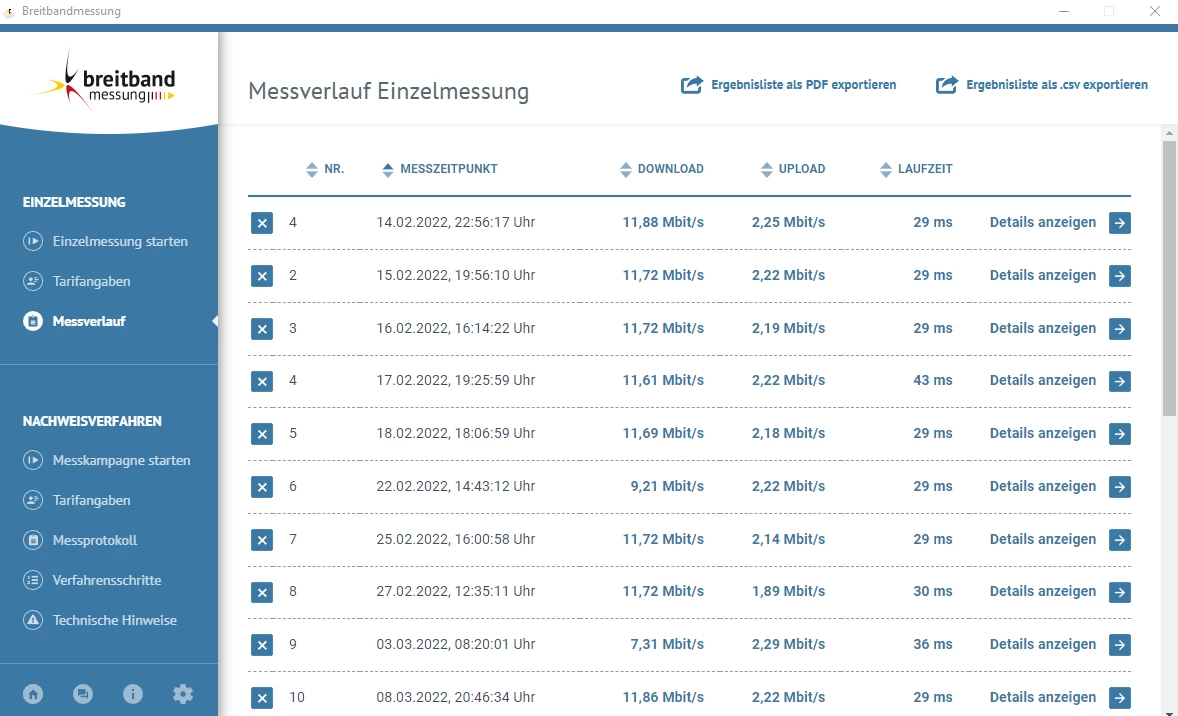Click the .csv export icon

tap(947, 85)
